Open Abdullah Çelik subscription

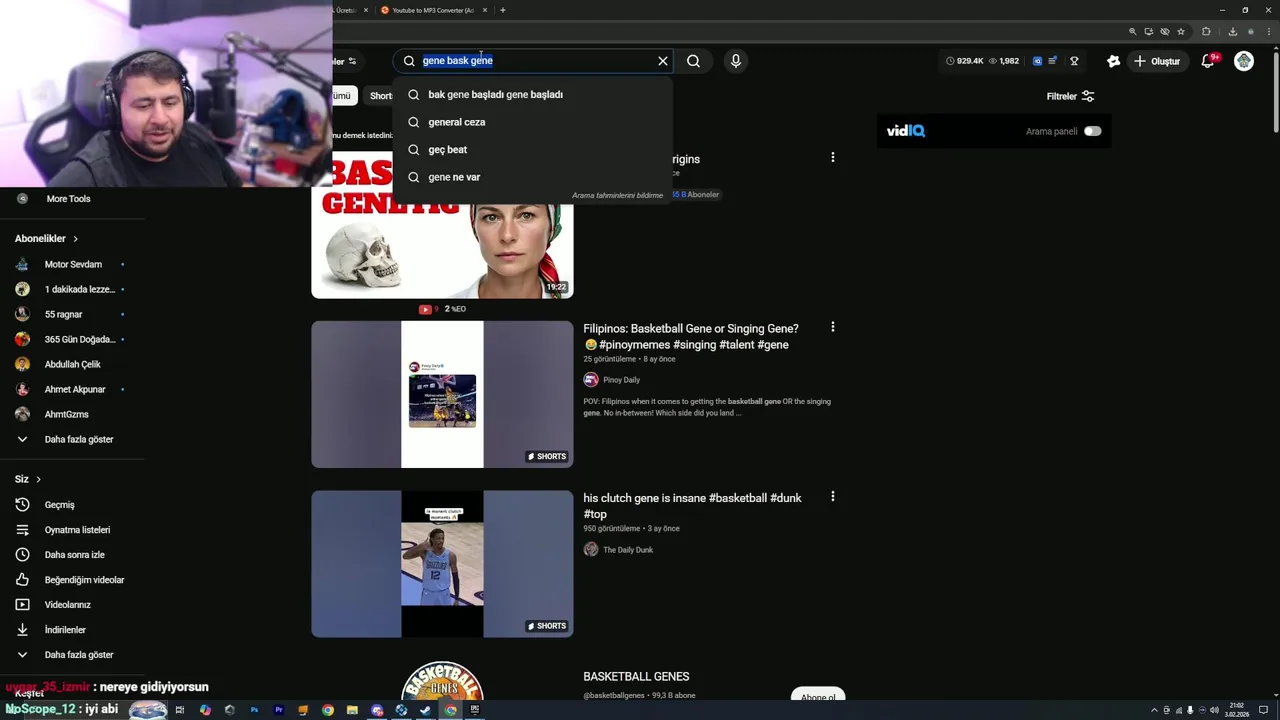coord(73,364)
